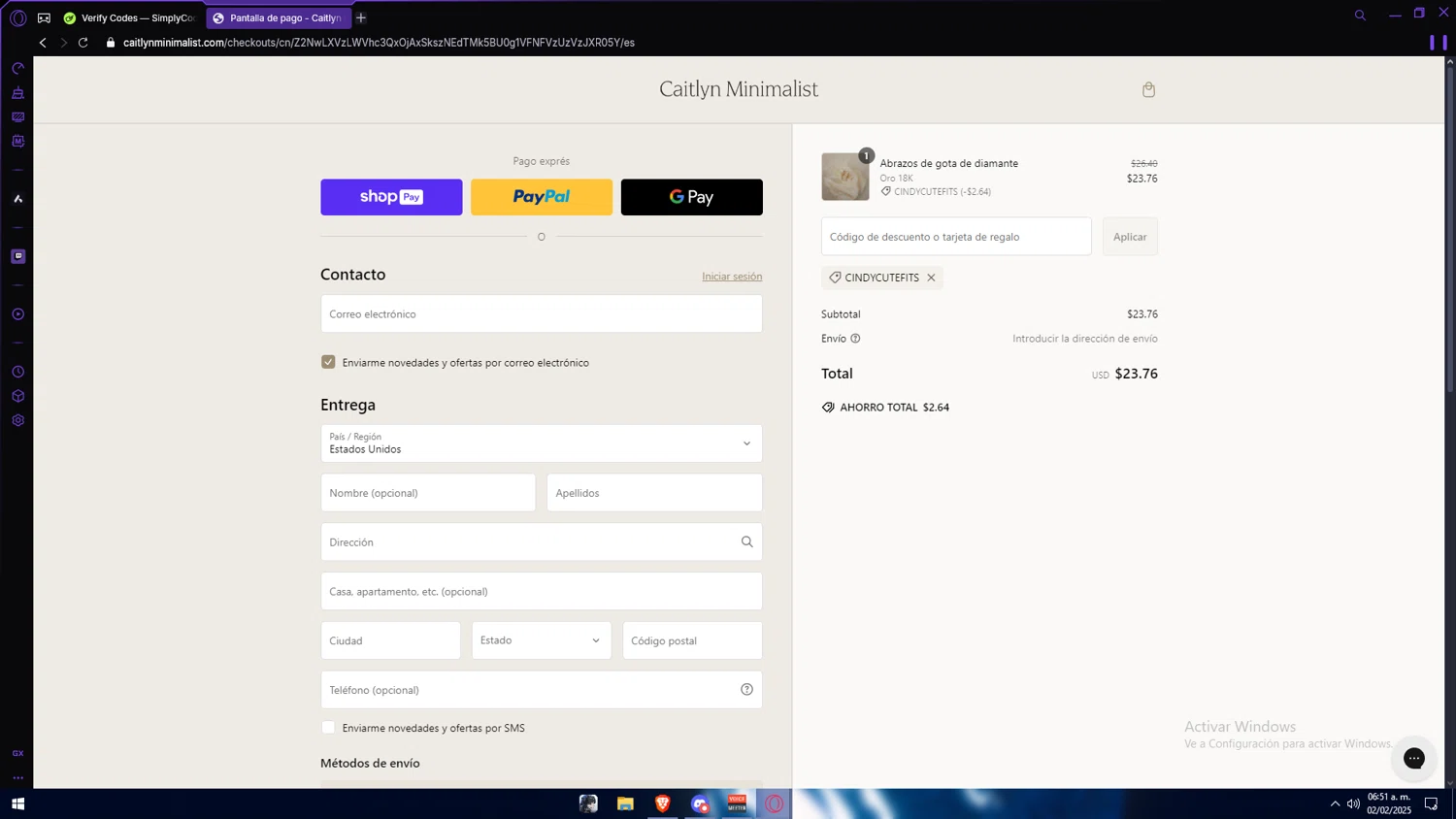Click the Caitlyn Minimalist store title
This screenshot has width=1456, height=819.
point(739,89)
